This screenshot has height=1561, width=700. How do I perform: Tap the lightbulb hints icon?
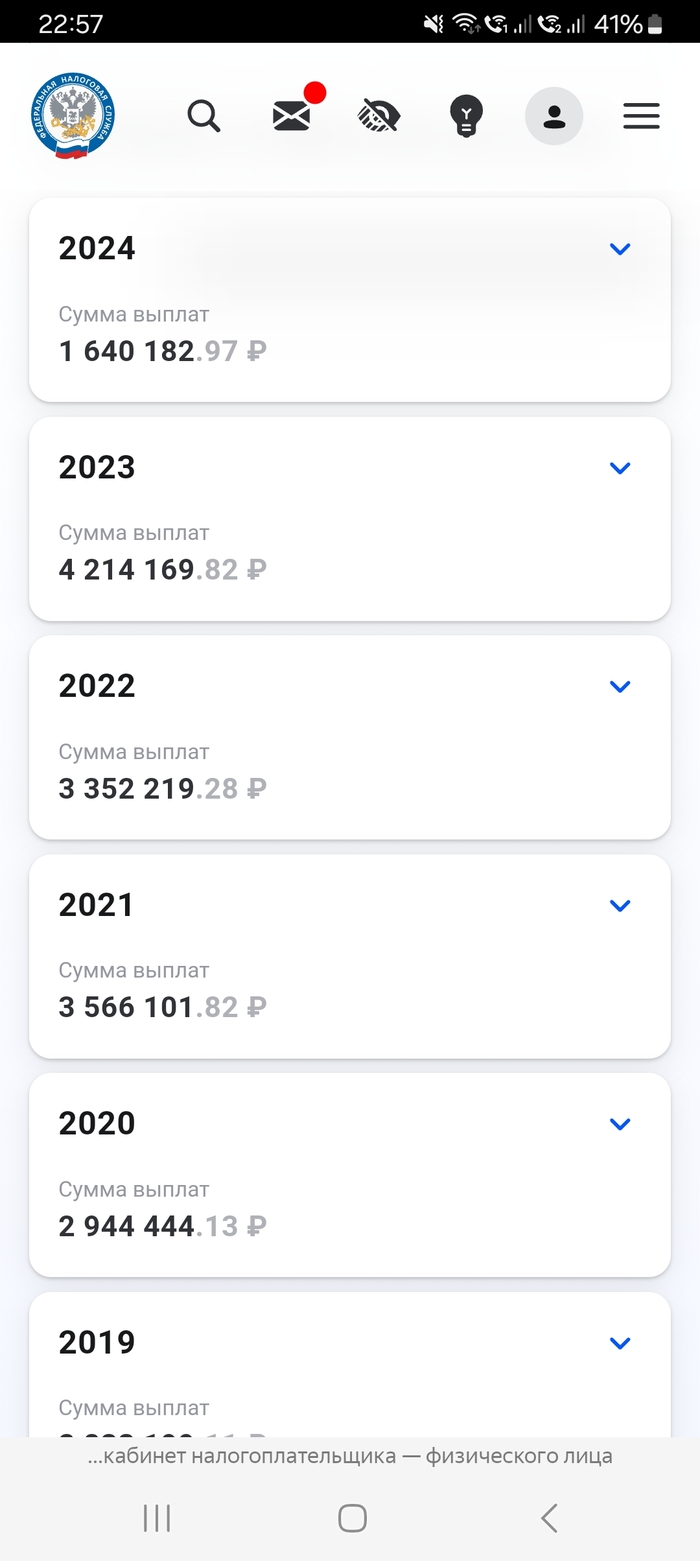(466, 116)
